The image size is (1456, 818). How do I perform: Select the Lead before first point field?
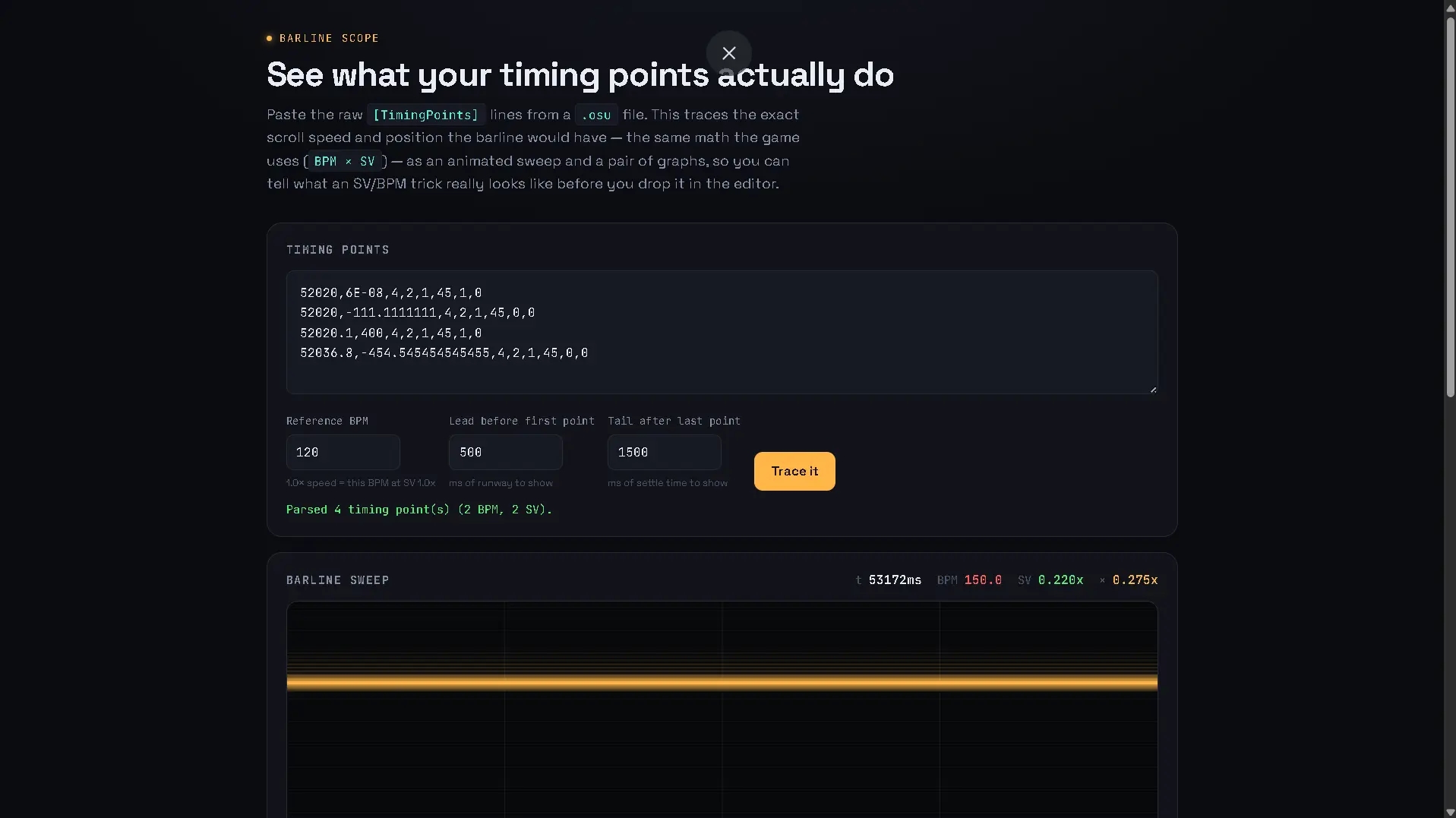505,452
